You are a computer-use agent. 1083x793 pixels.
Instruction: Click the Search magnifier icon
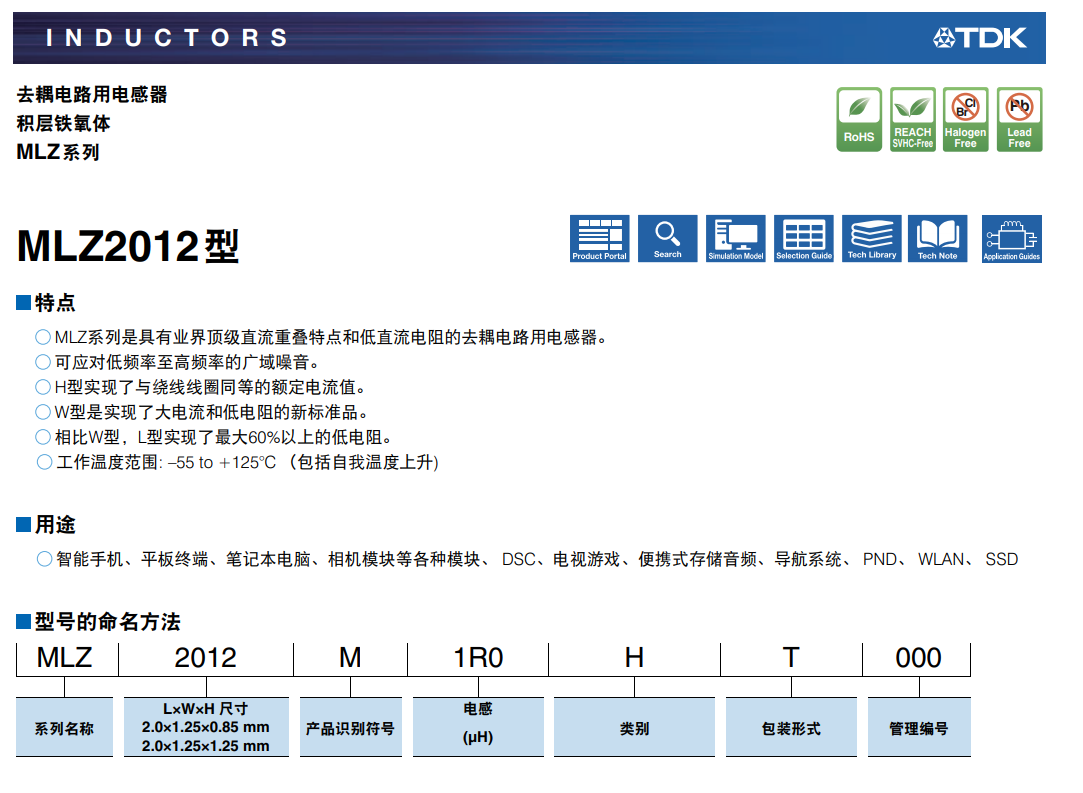667,239
